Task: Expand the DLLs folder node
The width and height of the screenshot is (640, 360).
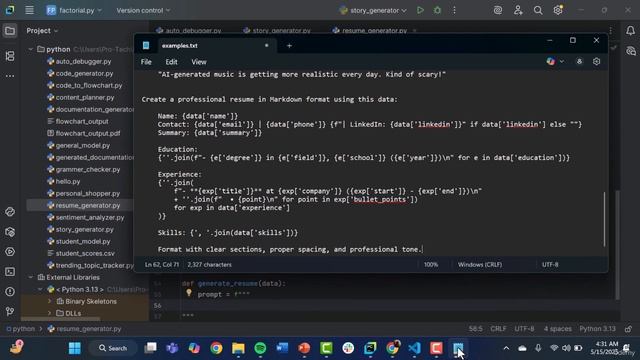Action: point(49,313)
